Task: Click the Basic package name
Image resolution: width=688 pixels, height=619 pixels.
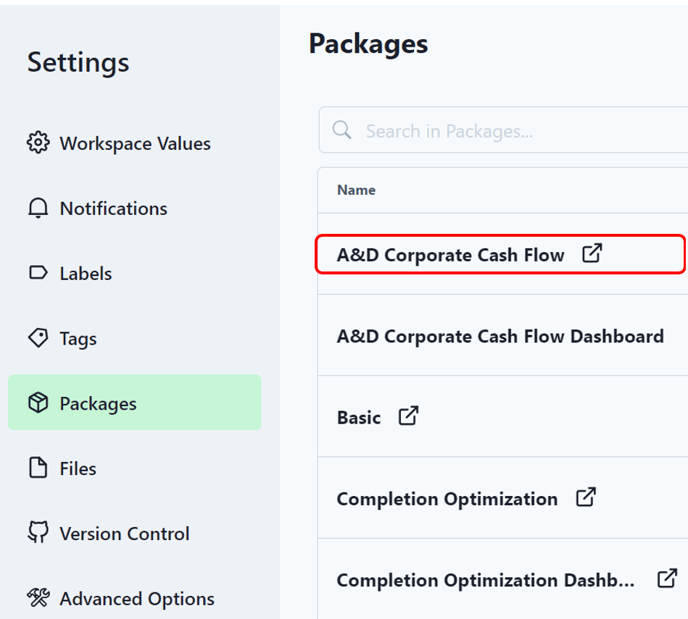Action: pyautogui.click(x=358, y=417)
